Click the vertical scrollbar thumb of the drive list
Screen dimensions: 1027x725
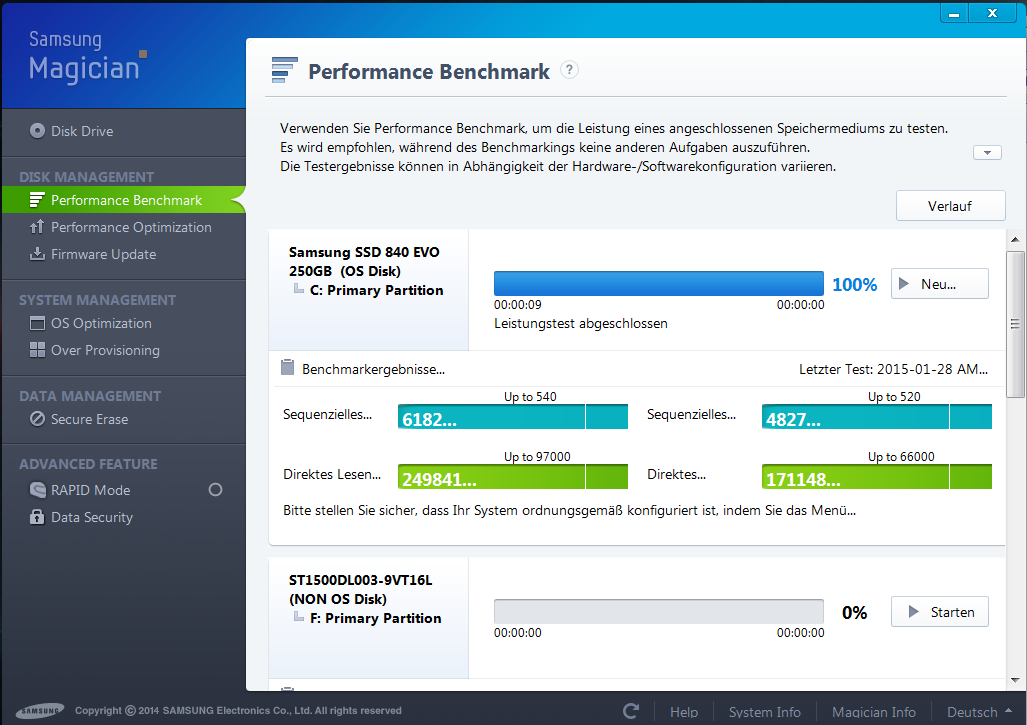pyautogui.click(x=1015, y=324)
